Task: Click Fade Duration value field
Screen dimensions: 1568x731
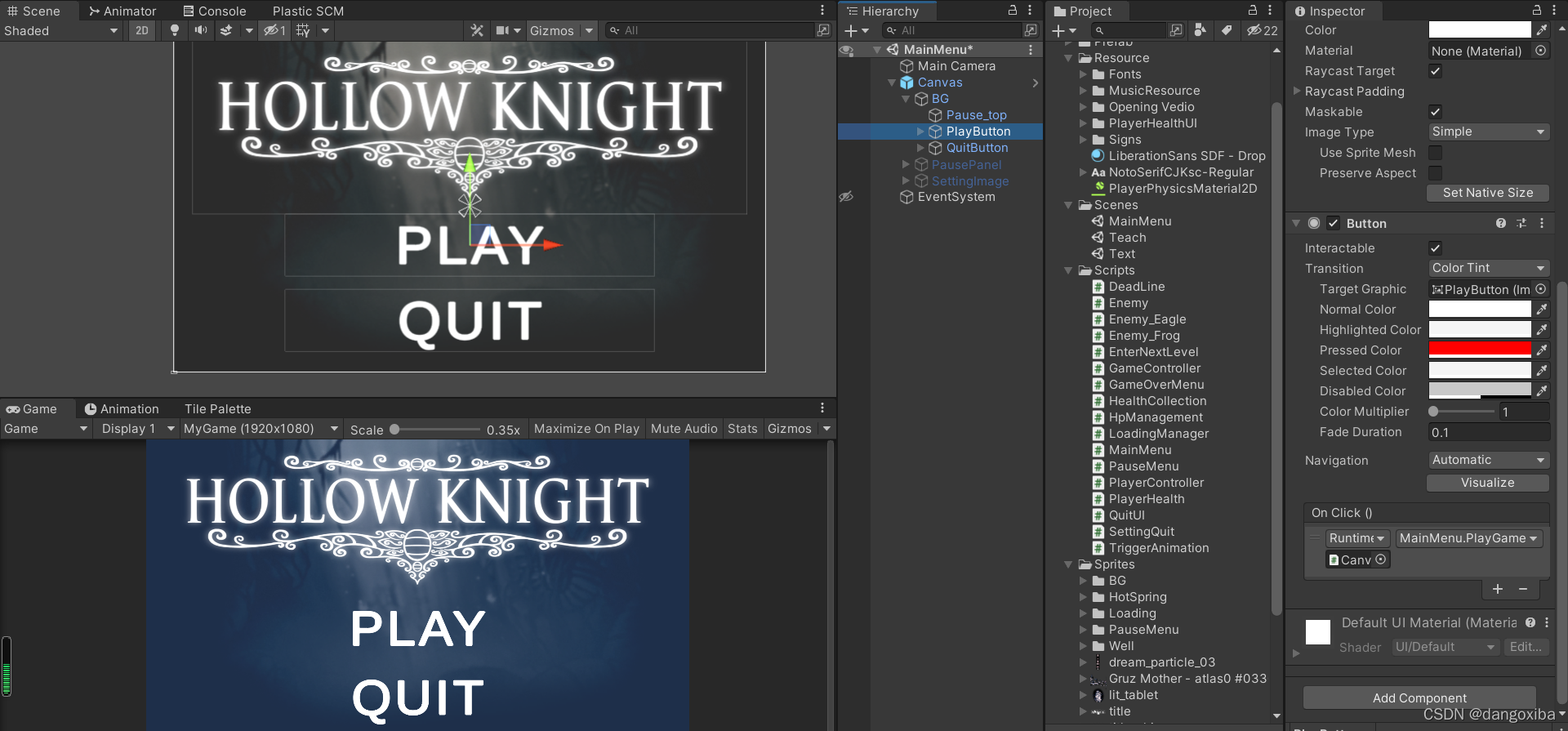Action: tap(1489, 432)
